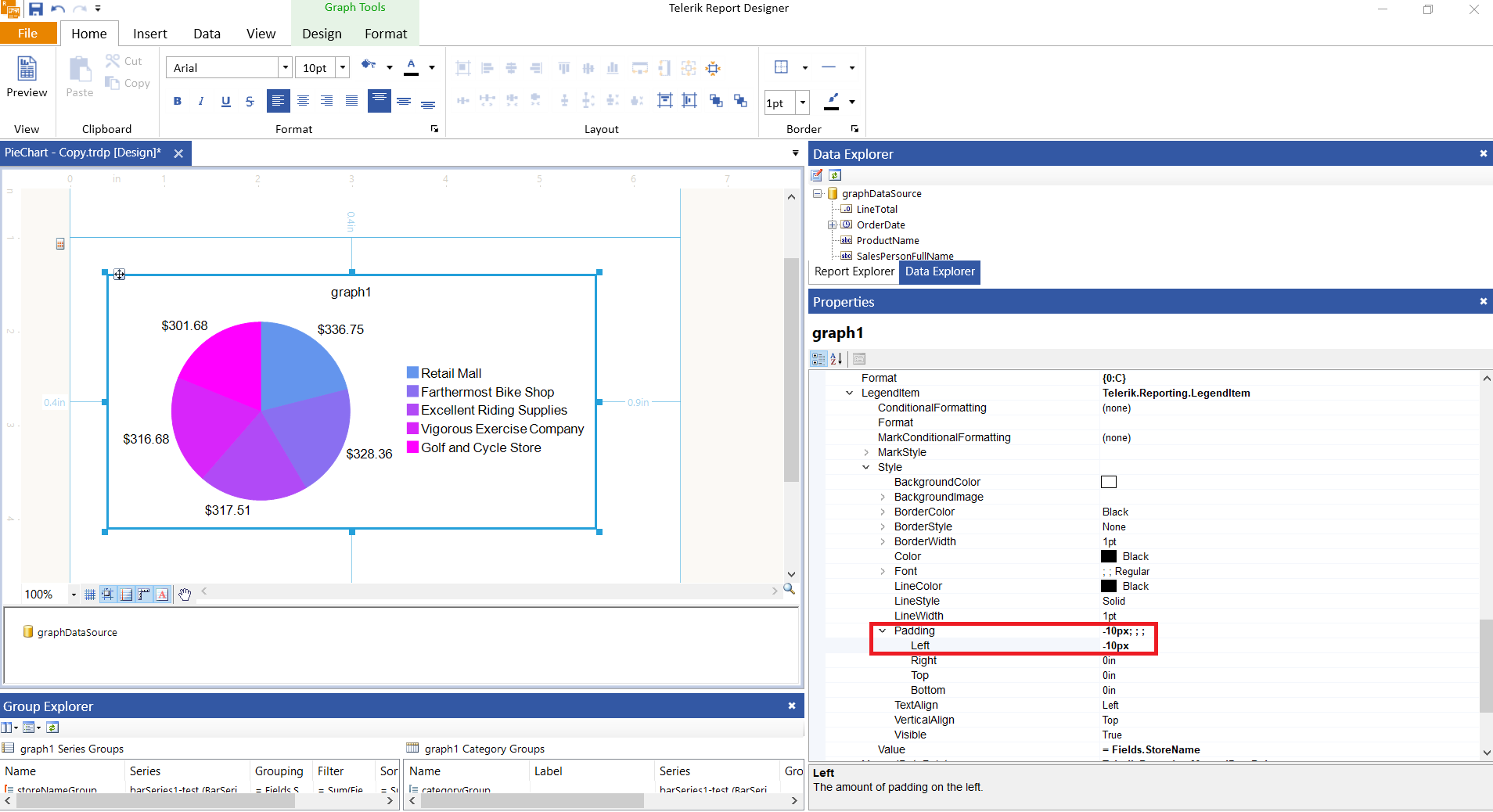Toggle Strikethrough formatting
The width and height of the screenshot is (1493, 812).
[250, 101]
